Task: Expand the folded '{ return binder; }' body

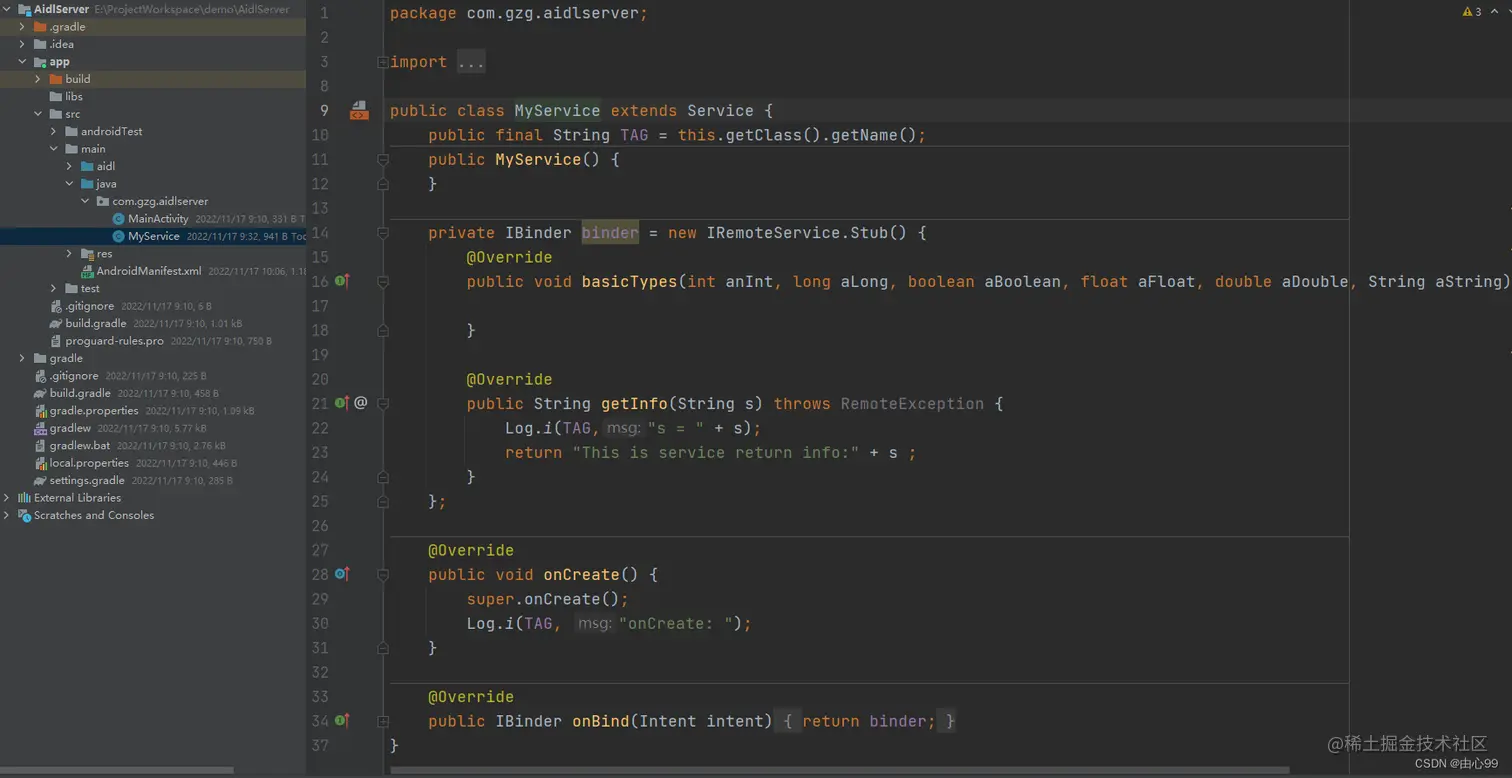Action: [x=866, y=721]
